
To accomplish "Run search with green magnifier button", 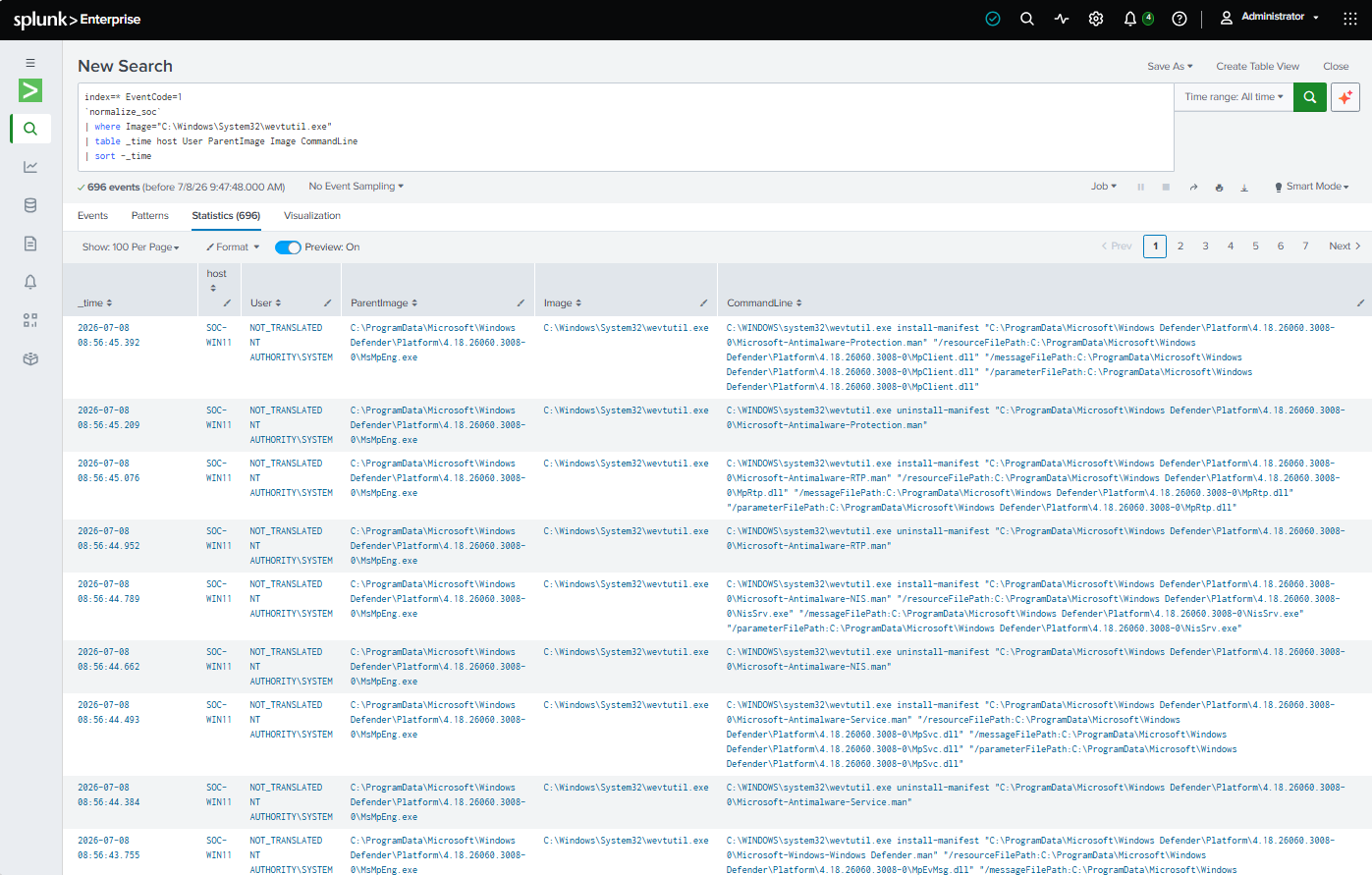I will 1310,97.
